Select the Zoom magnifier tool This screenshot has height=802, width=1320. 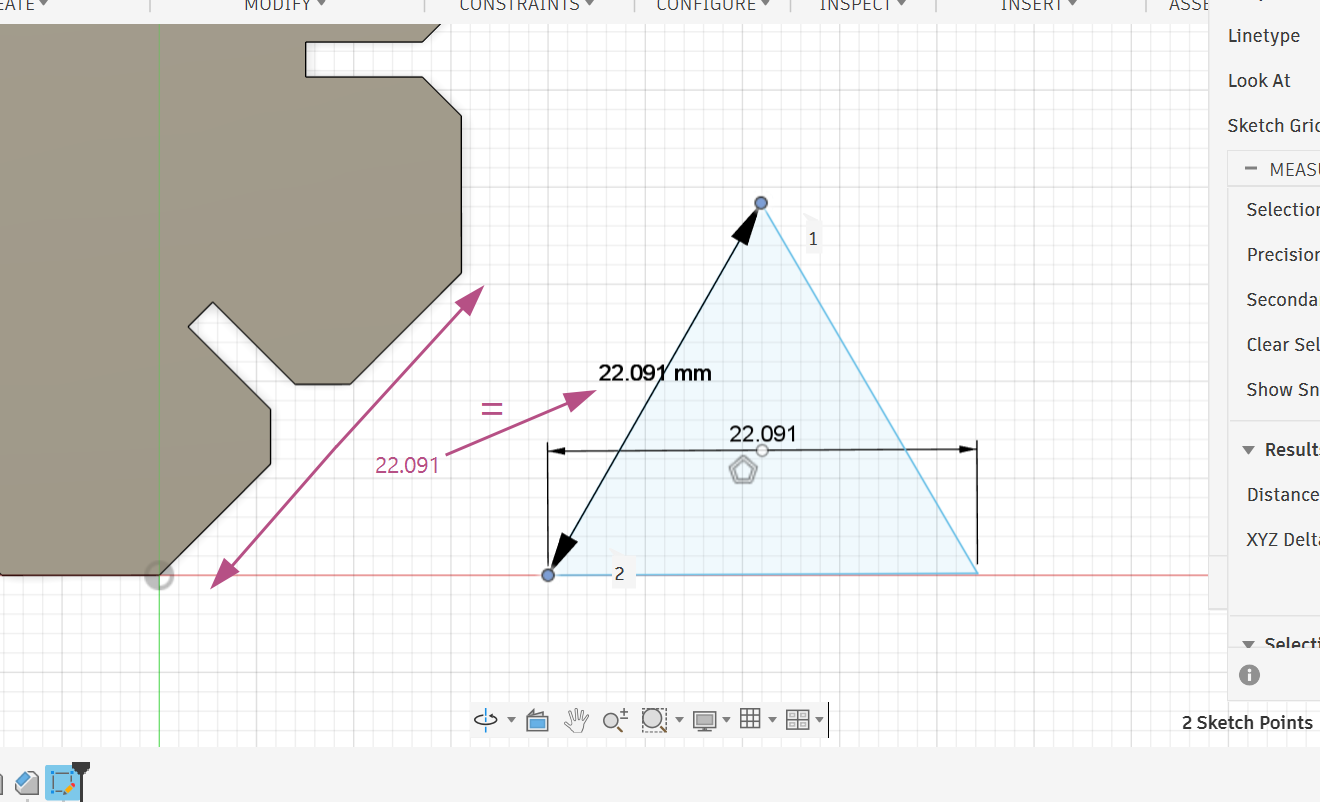coord(615,720)
